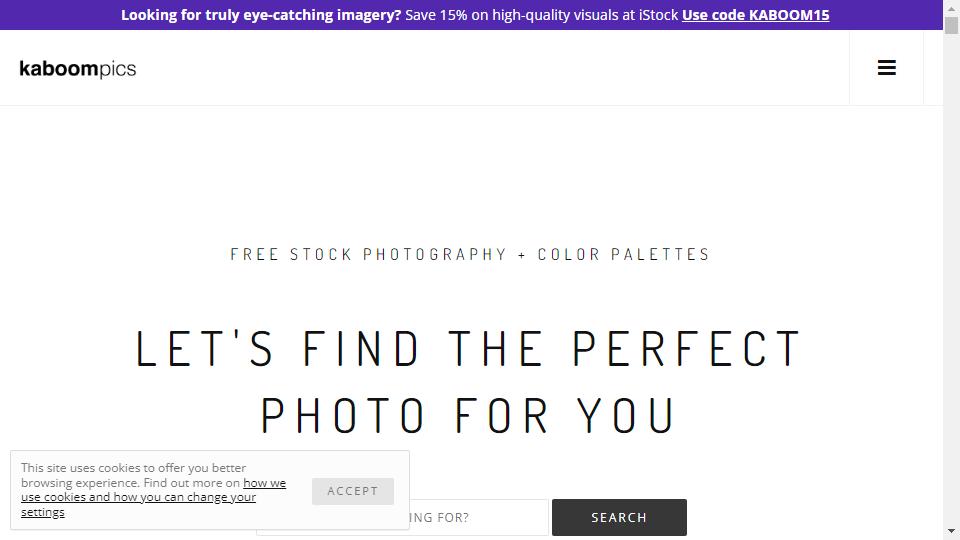The image size is (960, 540).
Task: Click the dark SEARCH button
Action: (619, 517)
